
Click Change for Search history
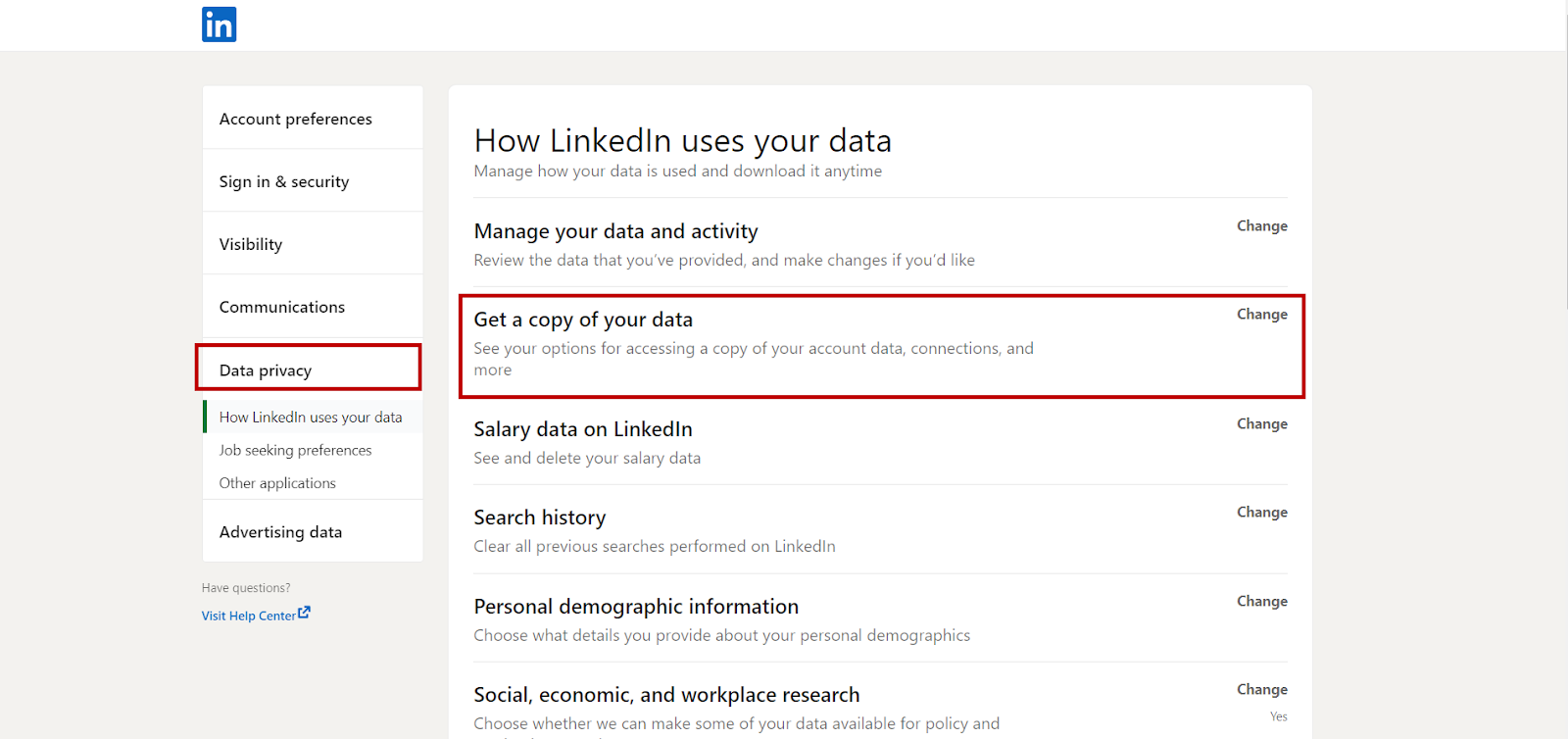1262,512
